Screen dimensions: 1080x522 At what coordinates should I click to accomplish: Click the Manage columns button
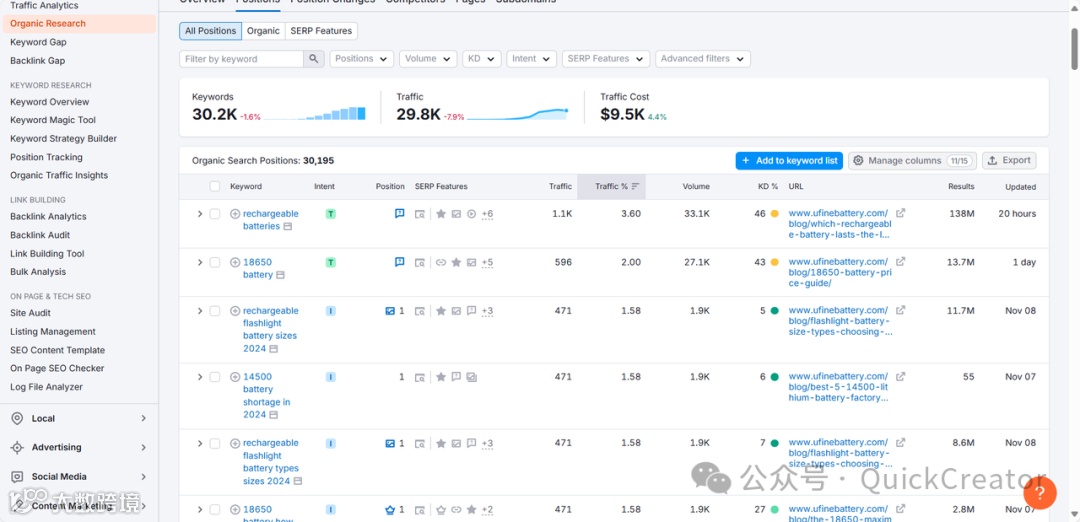(913, 160)
